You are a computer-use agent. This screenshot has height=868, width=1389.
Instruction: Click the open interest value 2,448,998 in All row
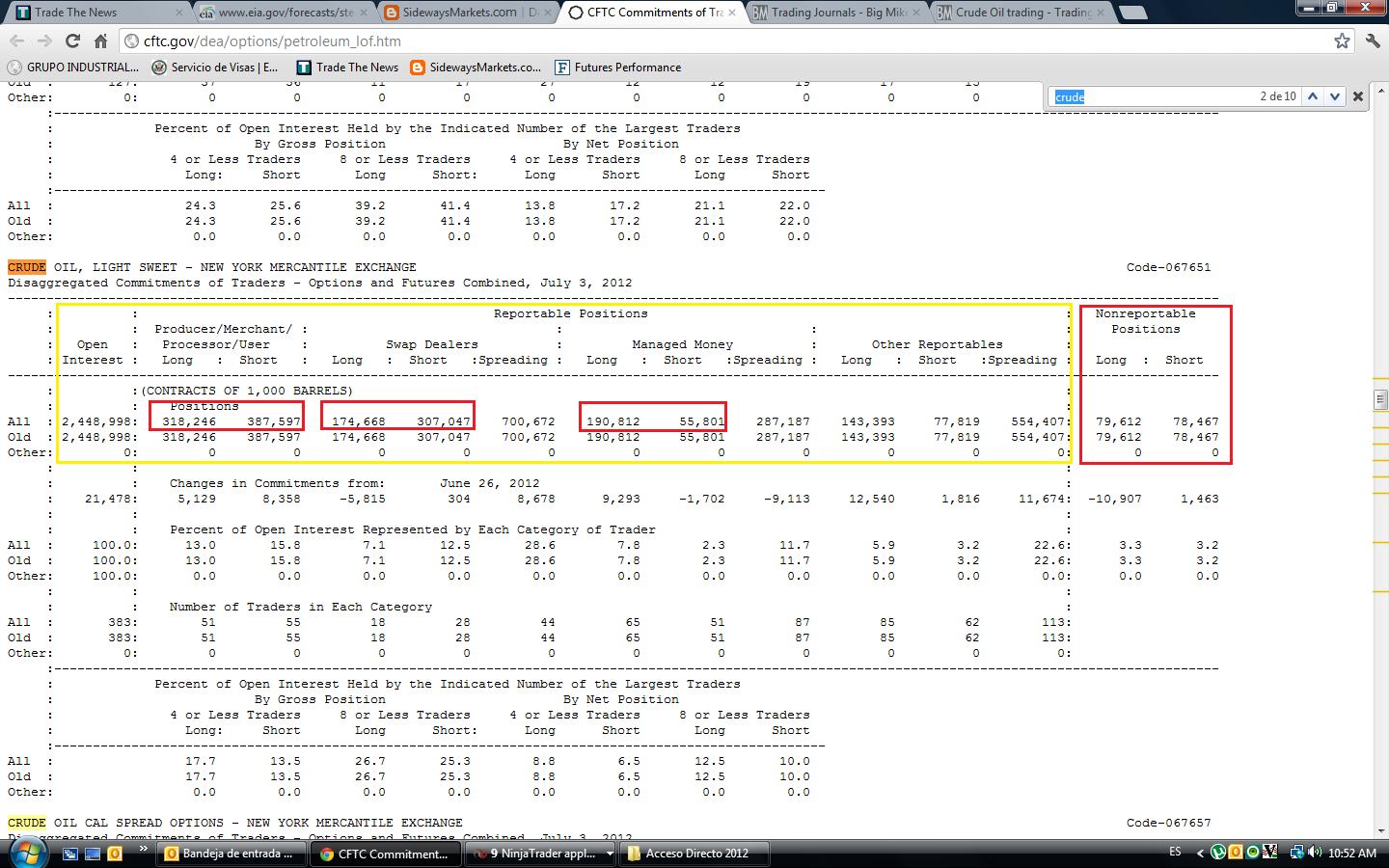click(96, 421)
